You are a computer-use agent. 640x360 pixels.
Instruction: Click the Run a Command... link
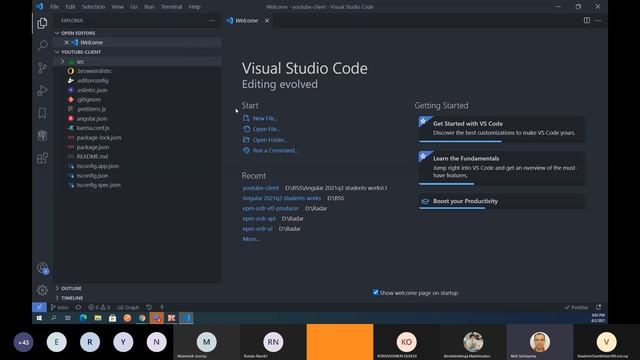point(275,150)
